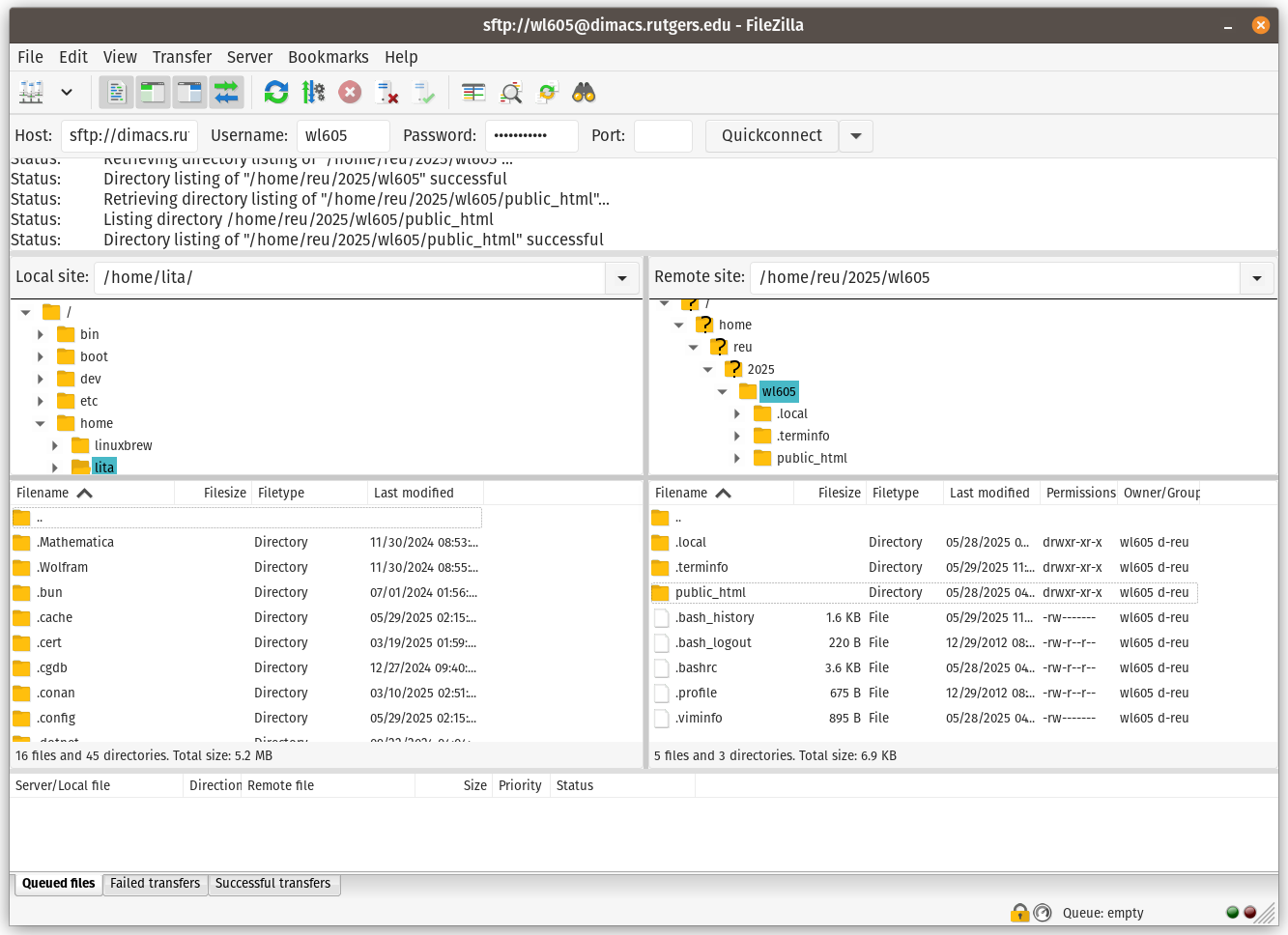The height and width of the screenshot is (935, 1288).
Task: Click the Host input field
Action: pos(129,135)
